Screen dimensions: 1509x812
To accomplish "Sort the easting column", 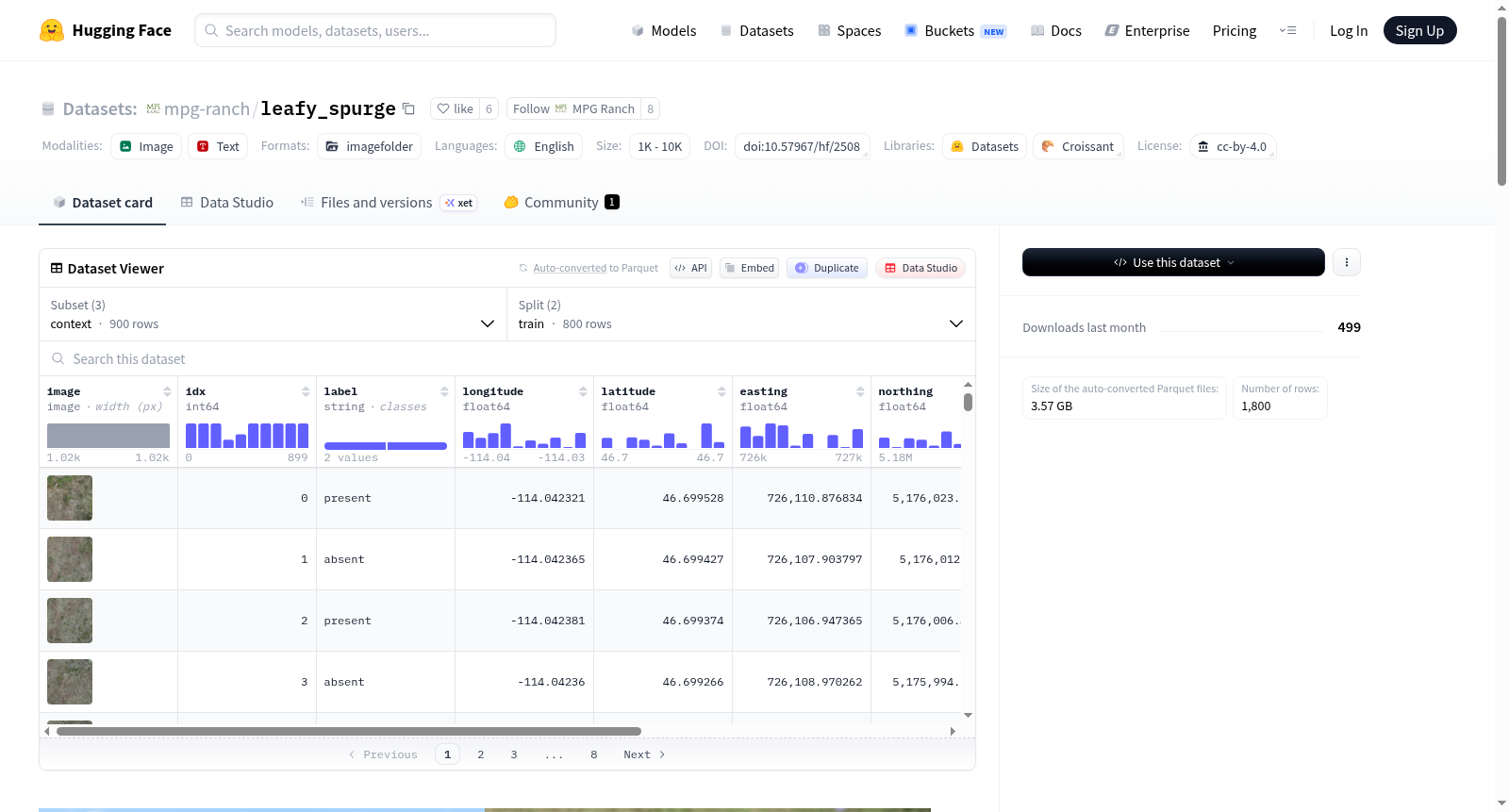I will click(860, 391).
